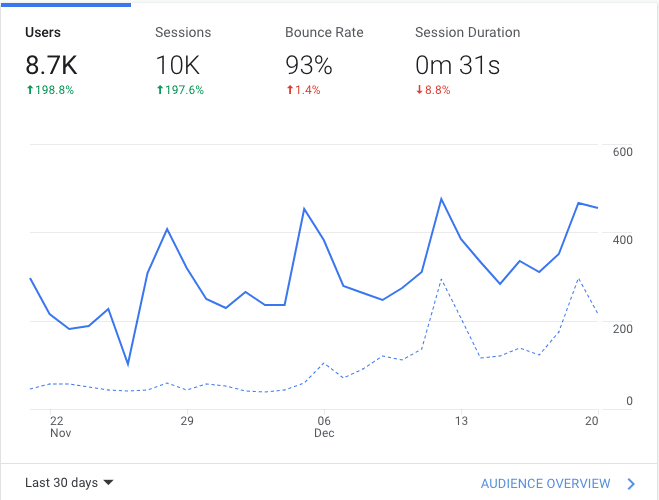Click the 0m 31s duration value

pyautogui.click(x=457, y=66)
